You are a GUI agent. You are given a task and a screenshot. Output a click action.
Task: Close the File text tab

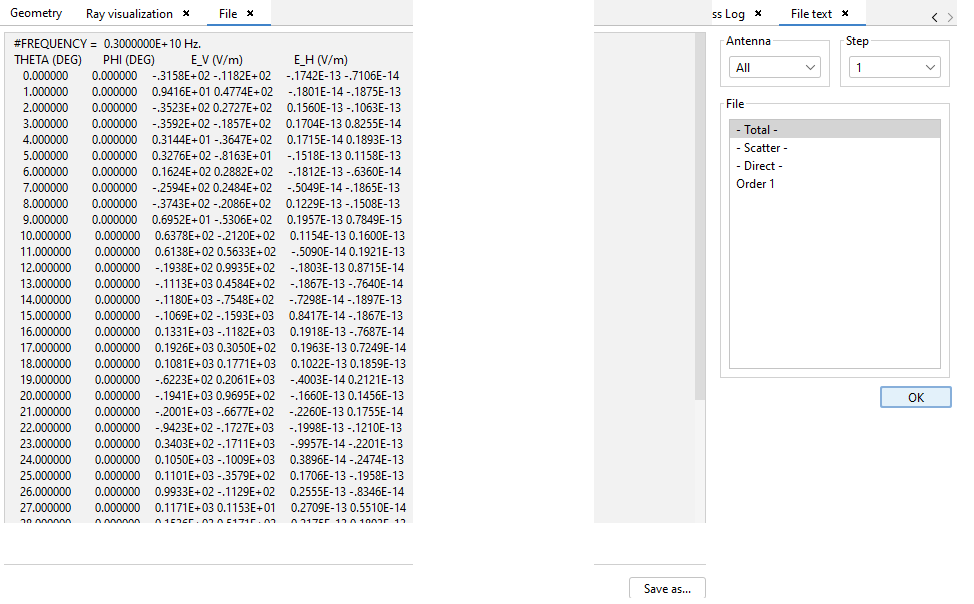pyautogui.click(x=845, y=14)
